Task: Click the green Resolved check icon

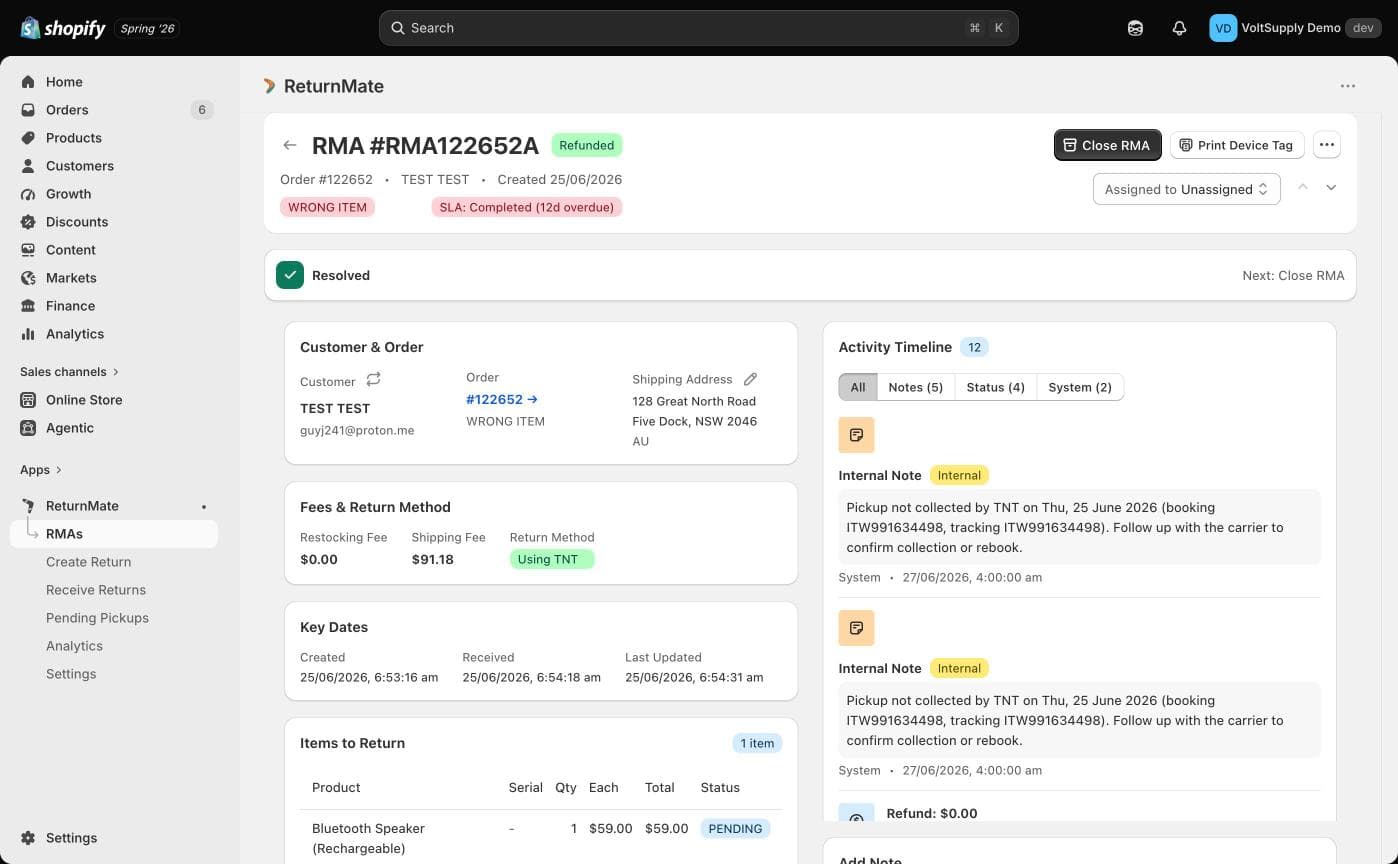Action: click(x=290, y=275)
